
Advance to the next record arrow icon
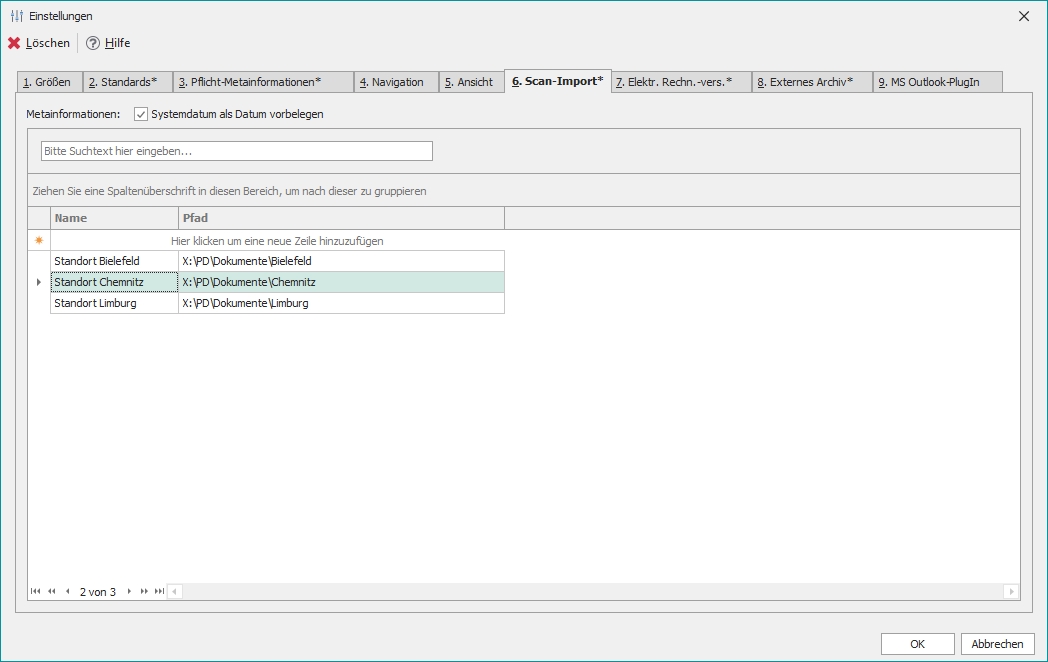[130, 591]
